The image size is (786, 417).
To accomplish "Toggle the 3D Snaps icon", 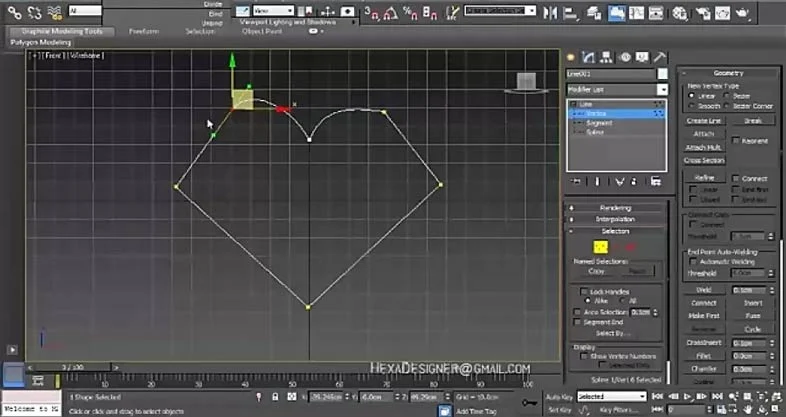I will point(372,13).
